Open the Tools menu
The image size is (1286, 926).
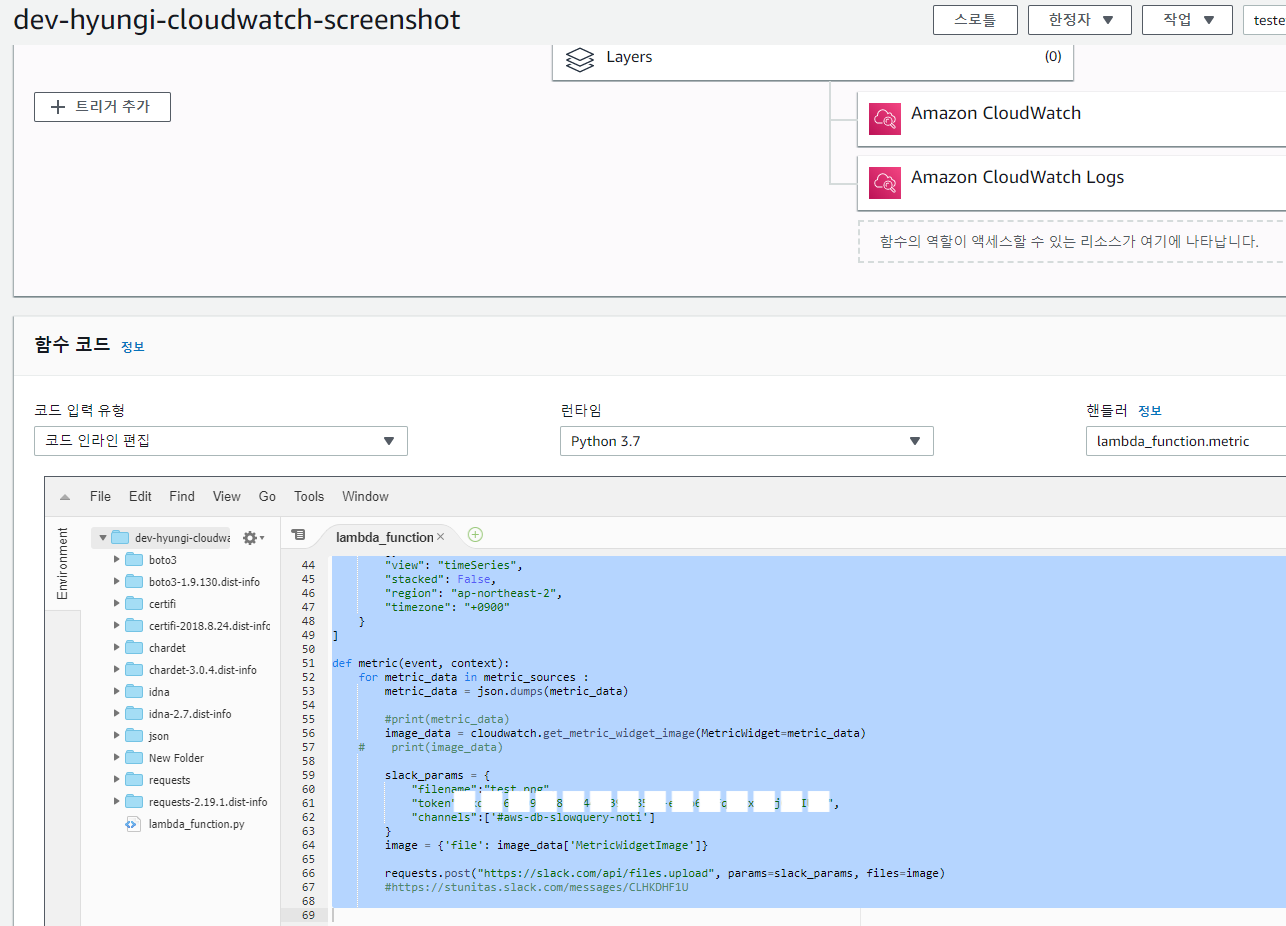(x=309, y=497)
